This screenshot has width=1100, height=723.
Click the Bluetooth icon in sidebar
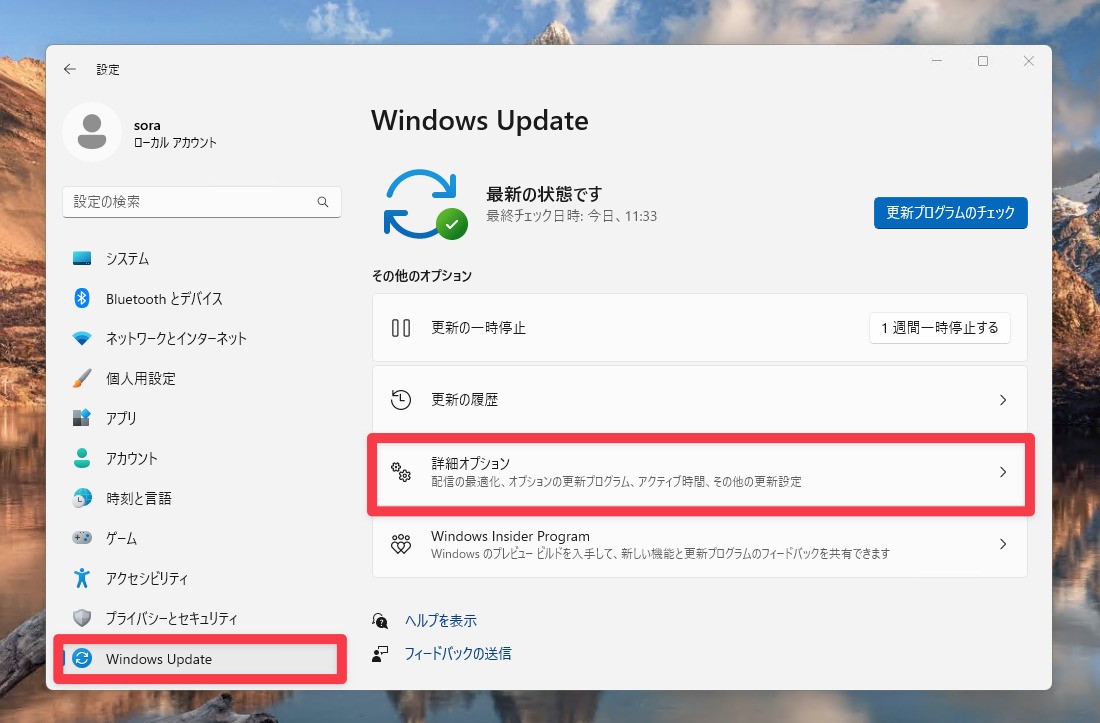(x=82, y=298)
